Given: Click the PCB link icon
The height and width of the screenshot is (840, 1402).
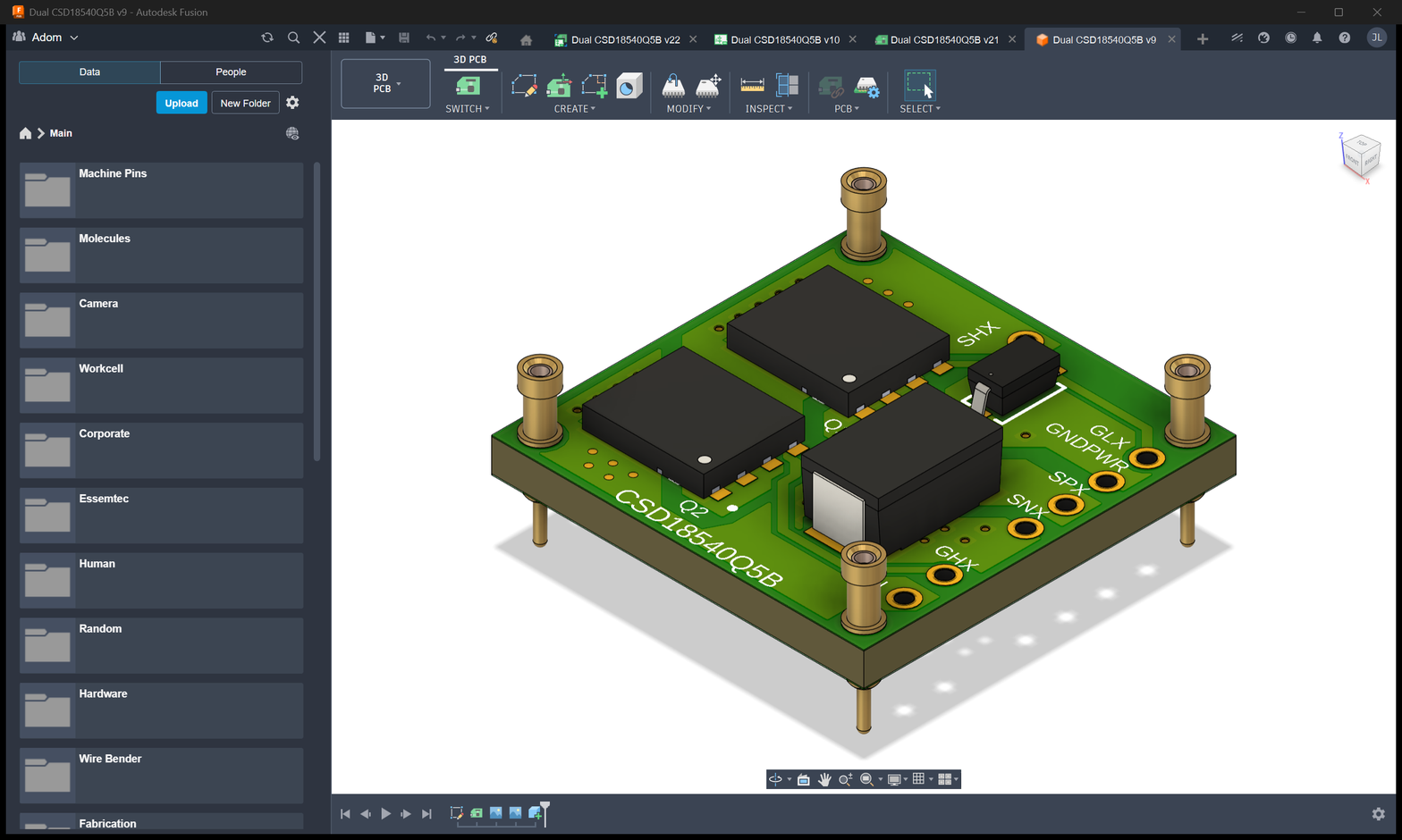Looking at the screenshot, I should [831, 87].
